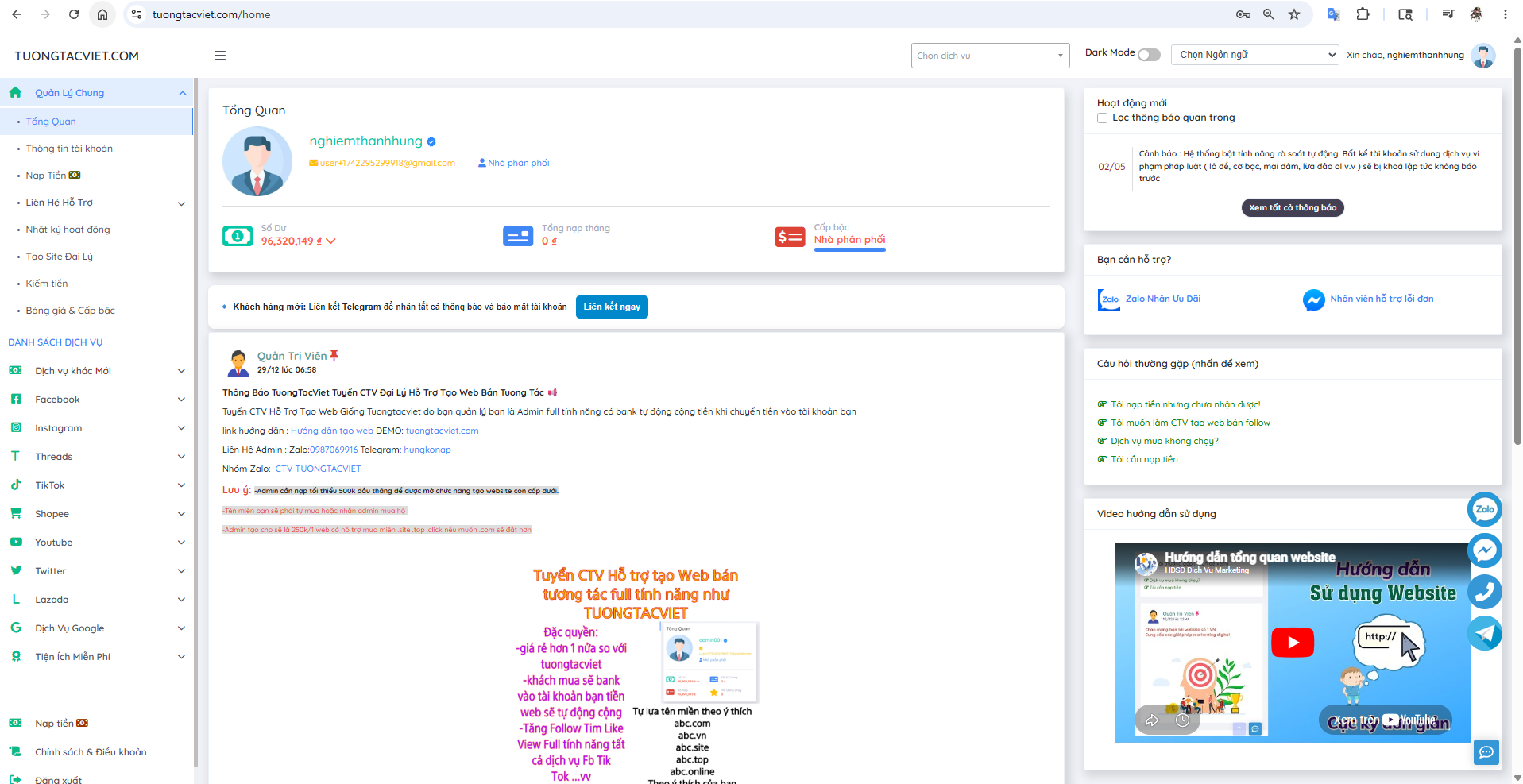The width and height of the screenshot is (1523, 784).
Task: Click 'Xem tất cả thông báo' button
Action: click(1293, 207)
